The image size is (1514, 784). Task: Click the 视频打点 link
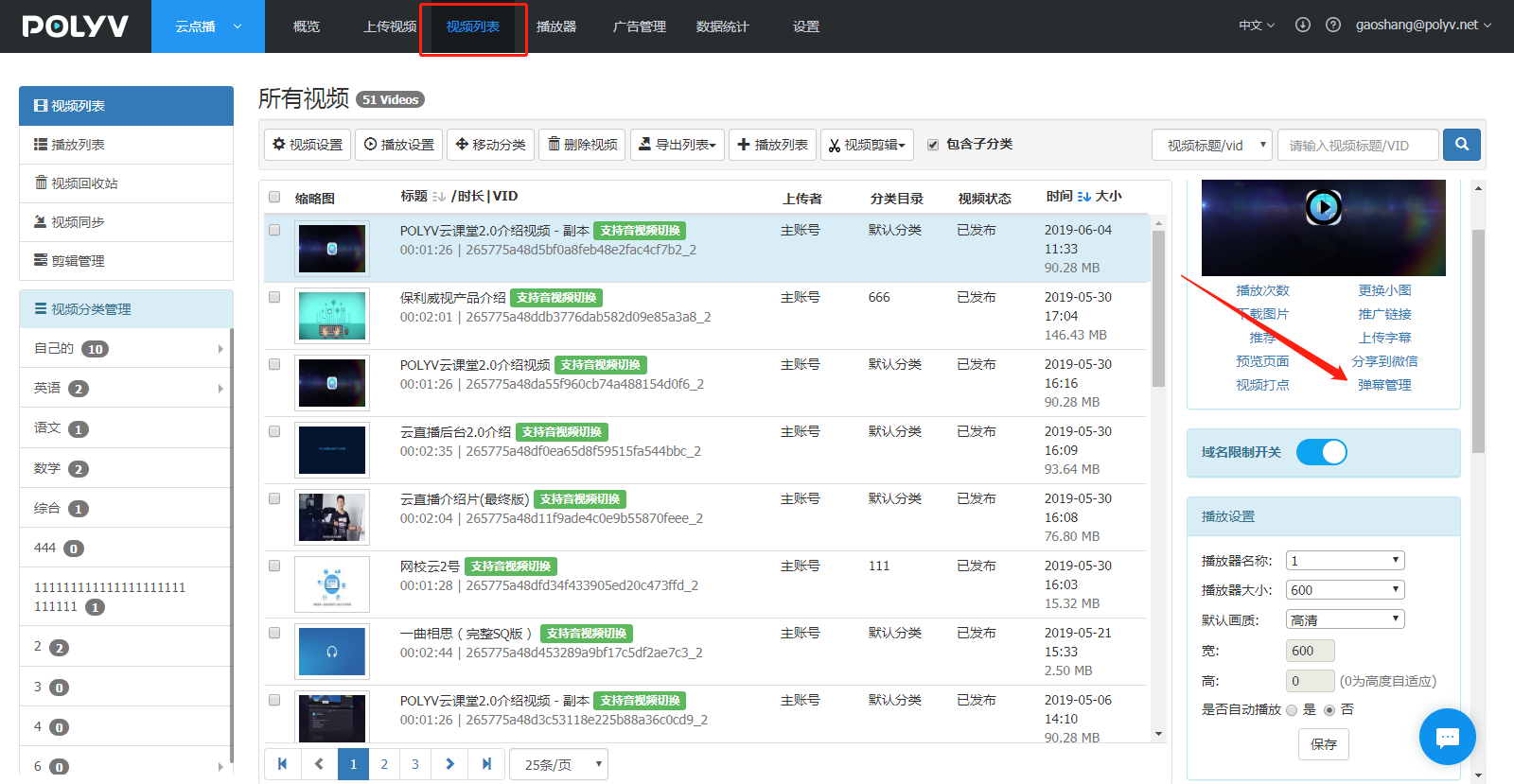click(1262, 385)
